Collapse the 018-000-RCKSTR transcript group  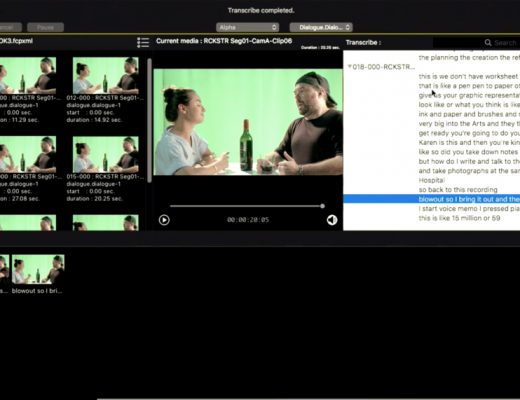[x=349, y=67]
